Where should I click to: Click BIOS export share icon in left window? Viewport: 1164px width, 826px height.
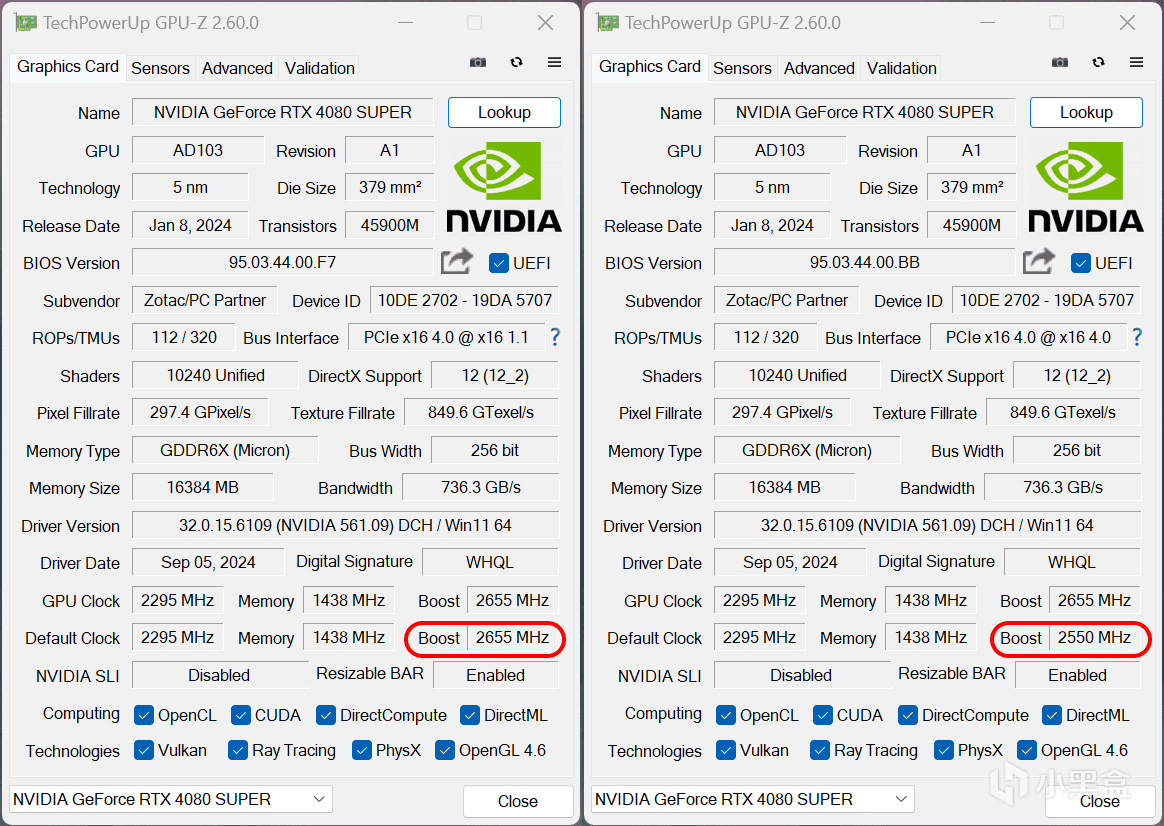click(x=457, y=261)
